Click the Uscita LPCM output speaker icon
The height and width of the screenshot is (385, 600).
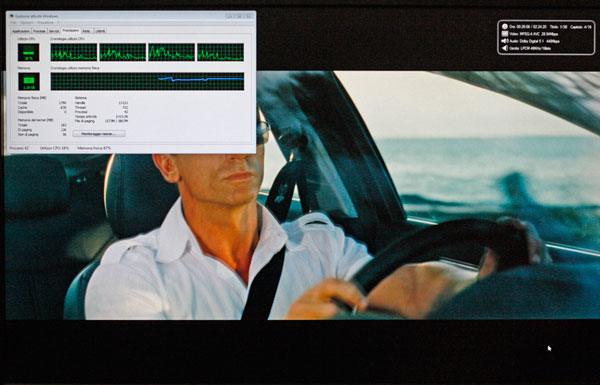tap(505, 48)
